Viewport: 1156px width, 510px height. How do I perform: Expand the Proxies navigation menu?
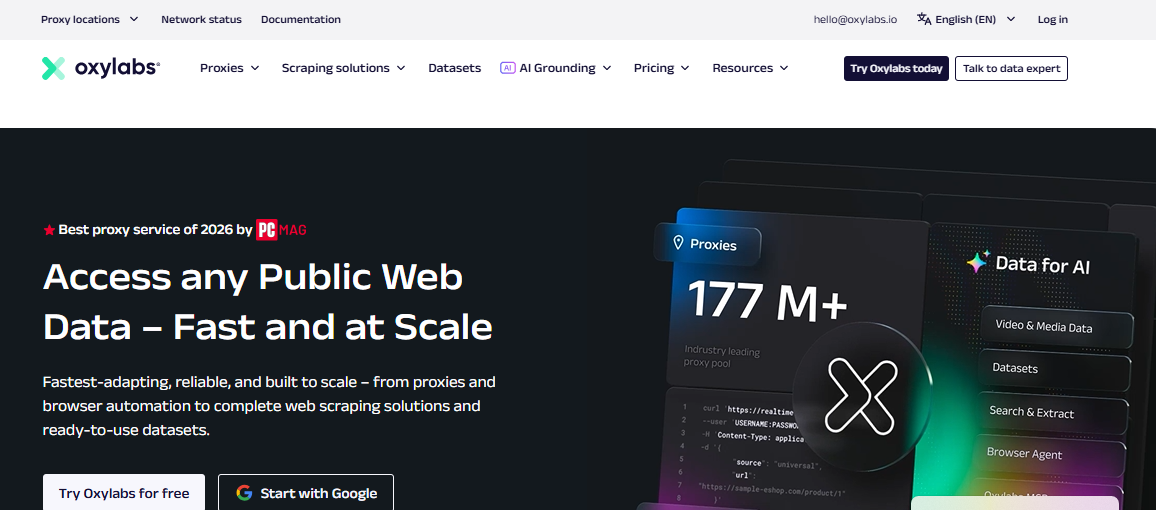pyautogui.click(x=230, y=68)
